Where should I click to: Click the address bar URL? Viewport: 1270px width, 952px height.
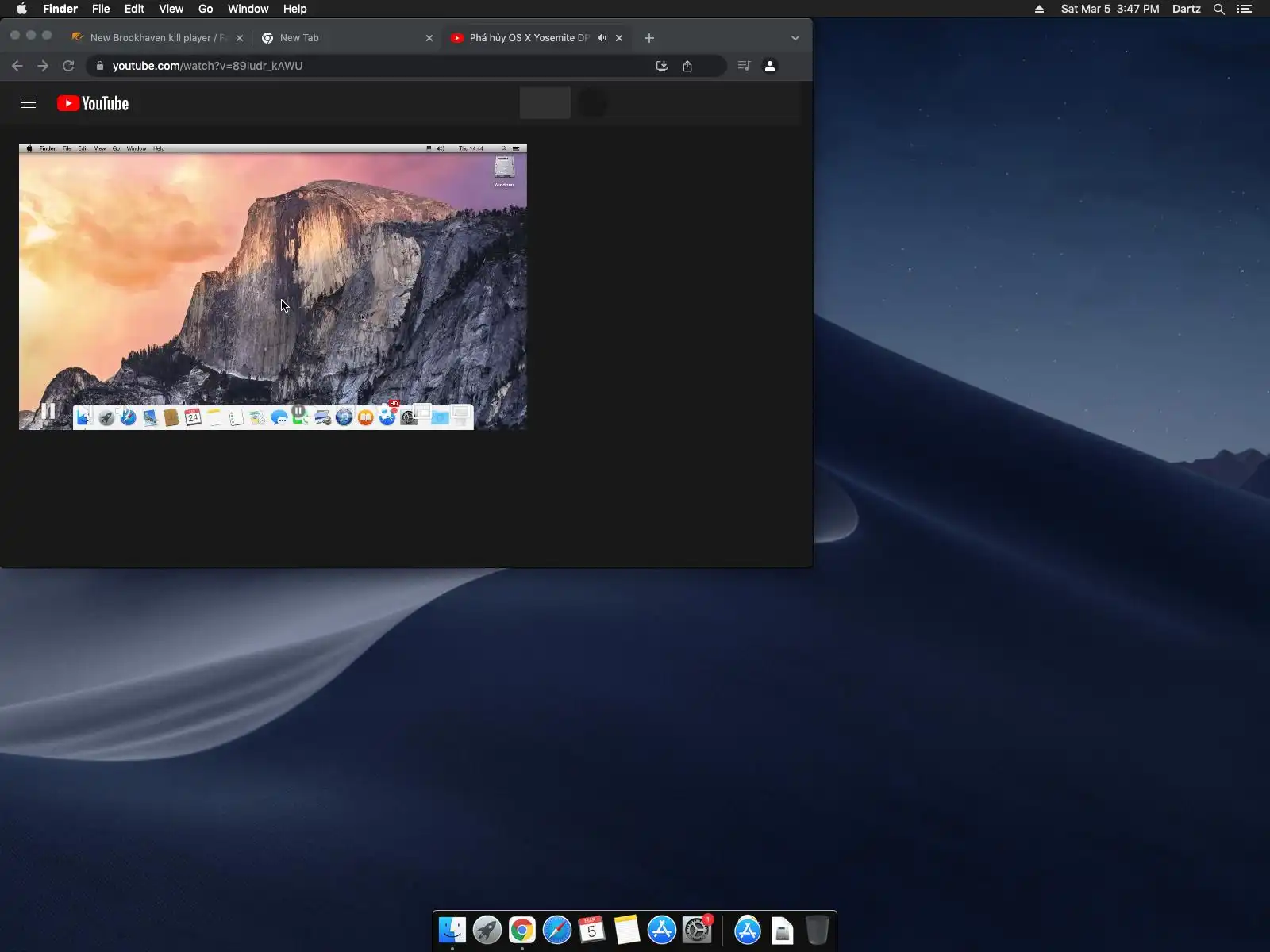point(207,66)
